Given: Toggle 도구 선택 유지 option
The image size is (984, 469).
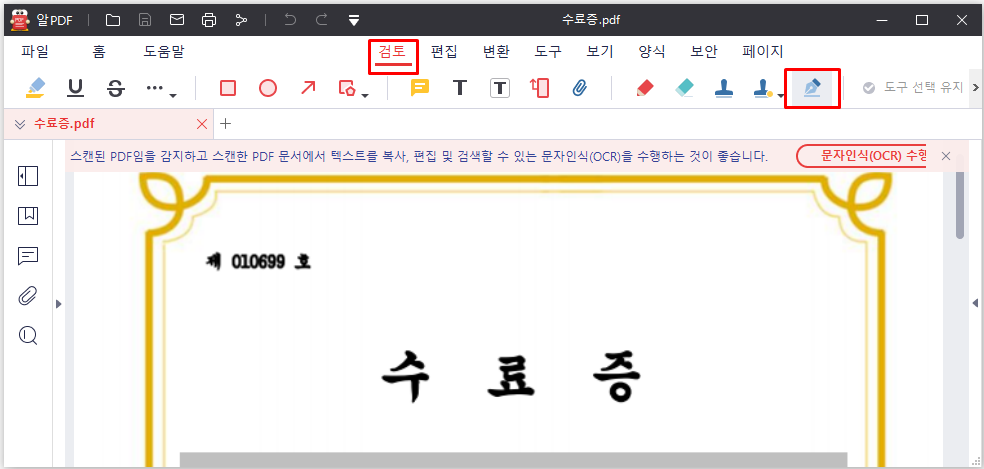Looking at the screenshot, I should [x=912, y=87].
